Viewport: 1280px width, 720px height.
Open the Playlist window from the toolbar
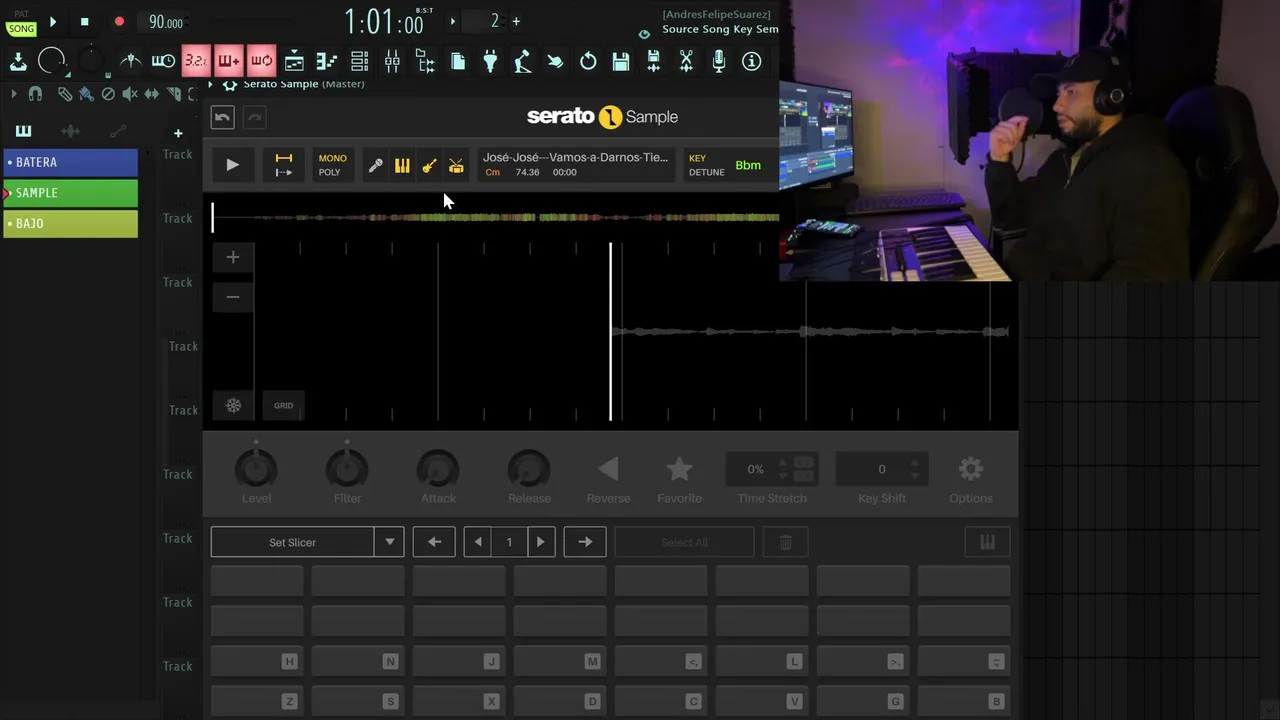294,61
